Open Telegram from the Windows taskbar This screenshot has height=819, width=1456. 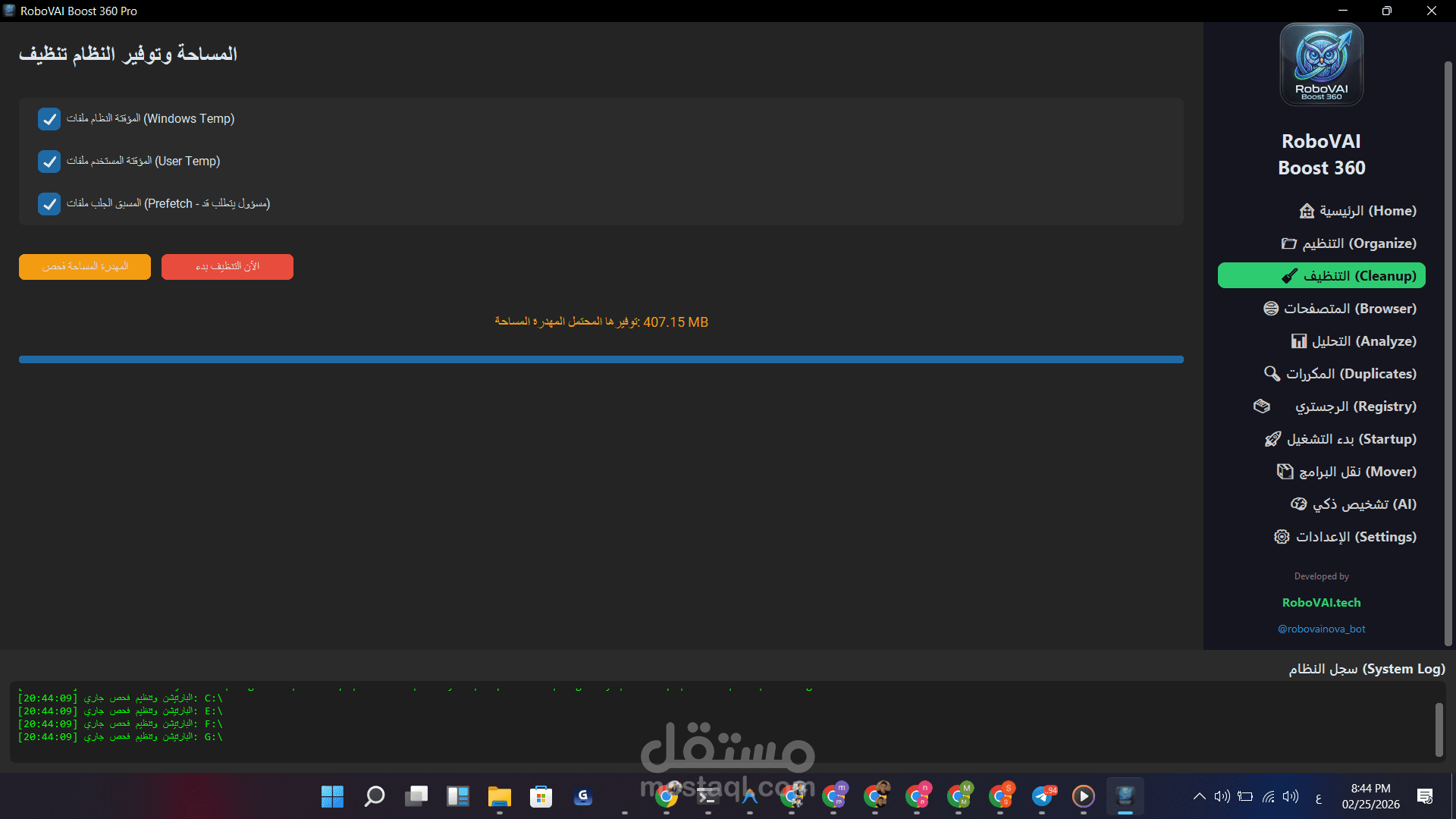pyautogui.click(x=1043, y=796)
